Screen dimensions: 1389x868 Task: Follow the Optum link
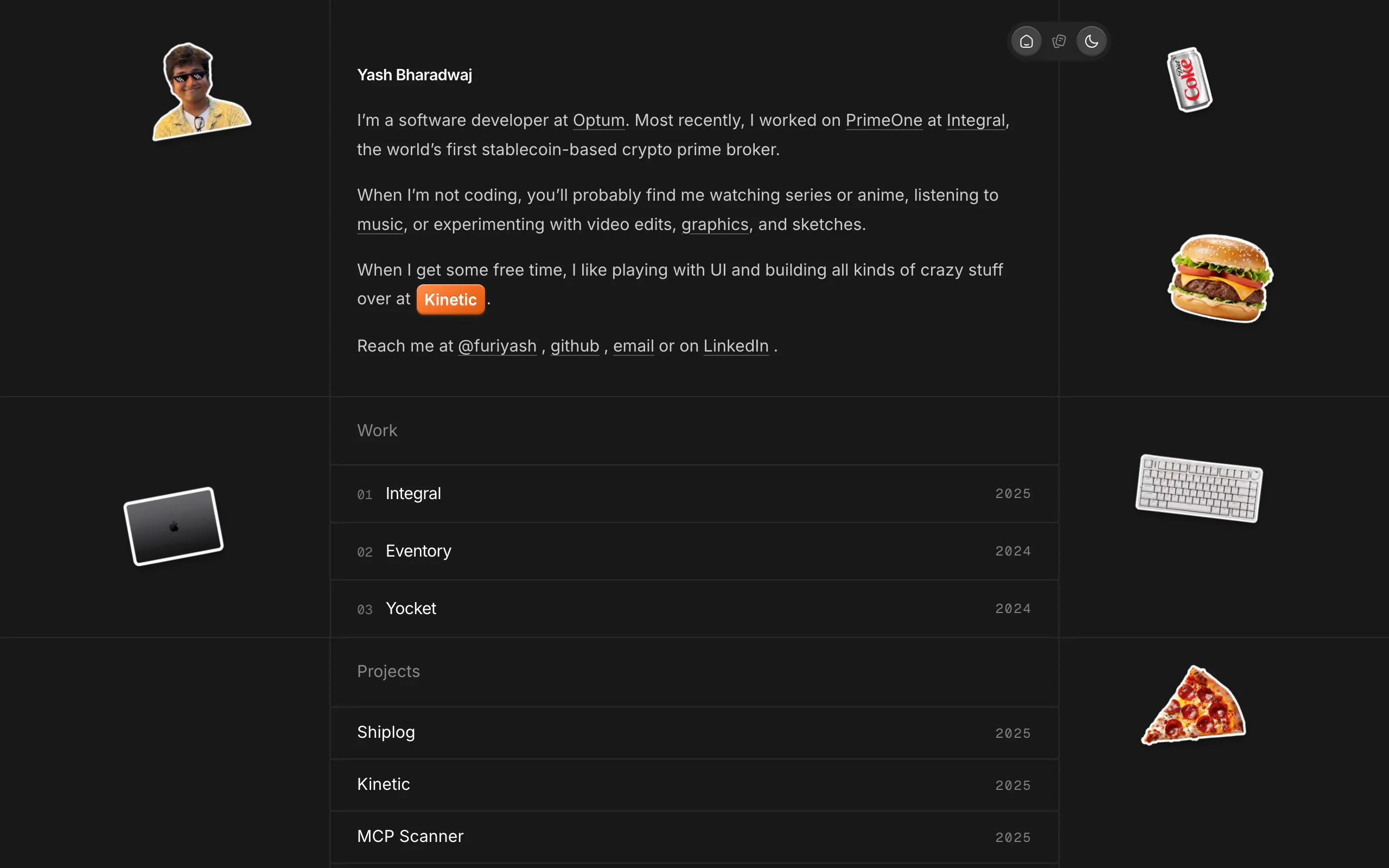[598, 120]
